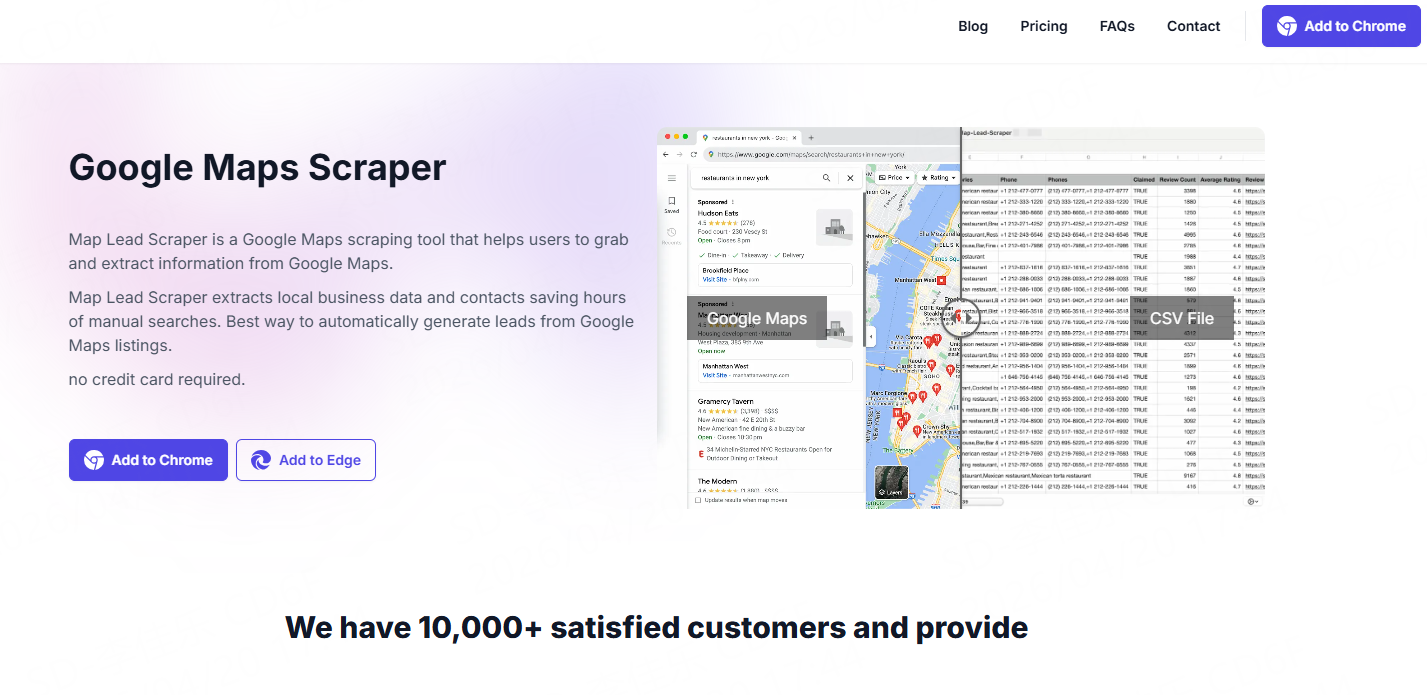Click the Hudson Eats listing thumbnail

[x=834, y=228]
